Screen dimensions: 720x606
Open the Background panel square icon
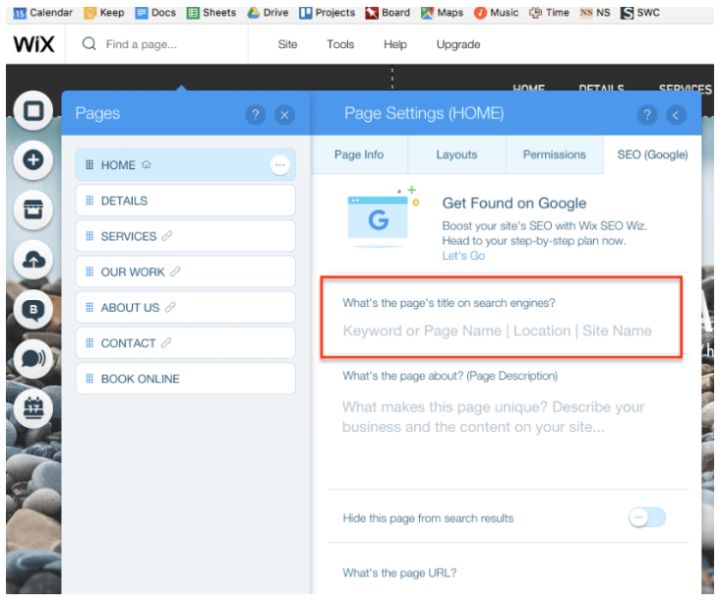(x=34, y=111)
